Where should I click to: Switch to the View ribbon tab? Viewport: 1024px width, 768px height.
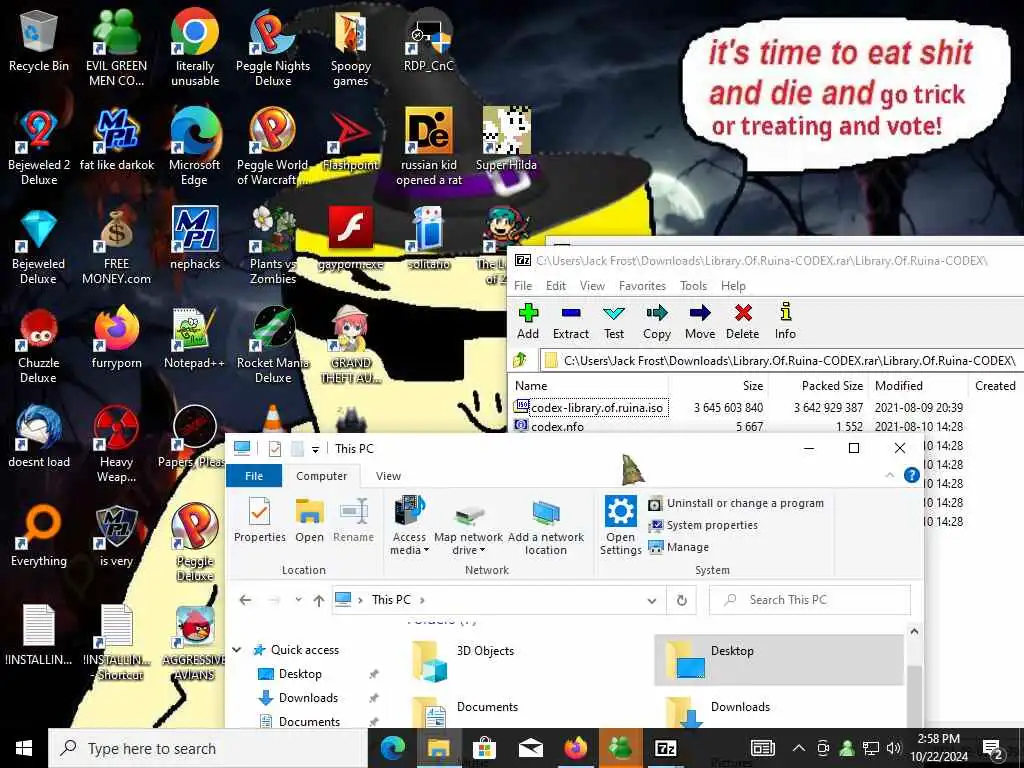point(389,476)
